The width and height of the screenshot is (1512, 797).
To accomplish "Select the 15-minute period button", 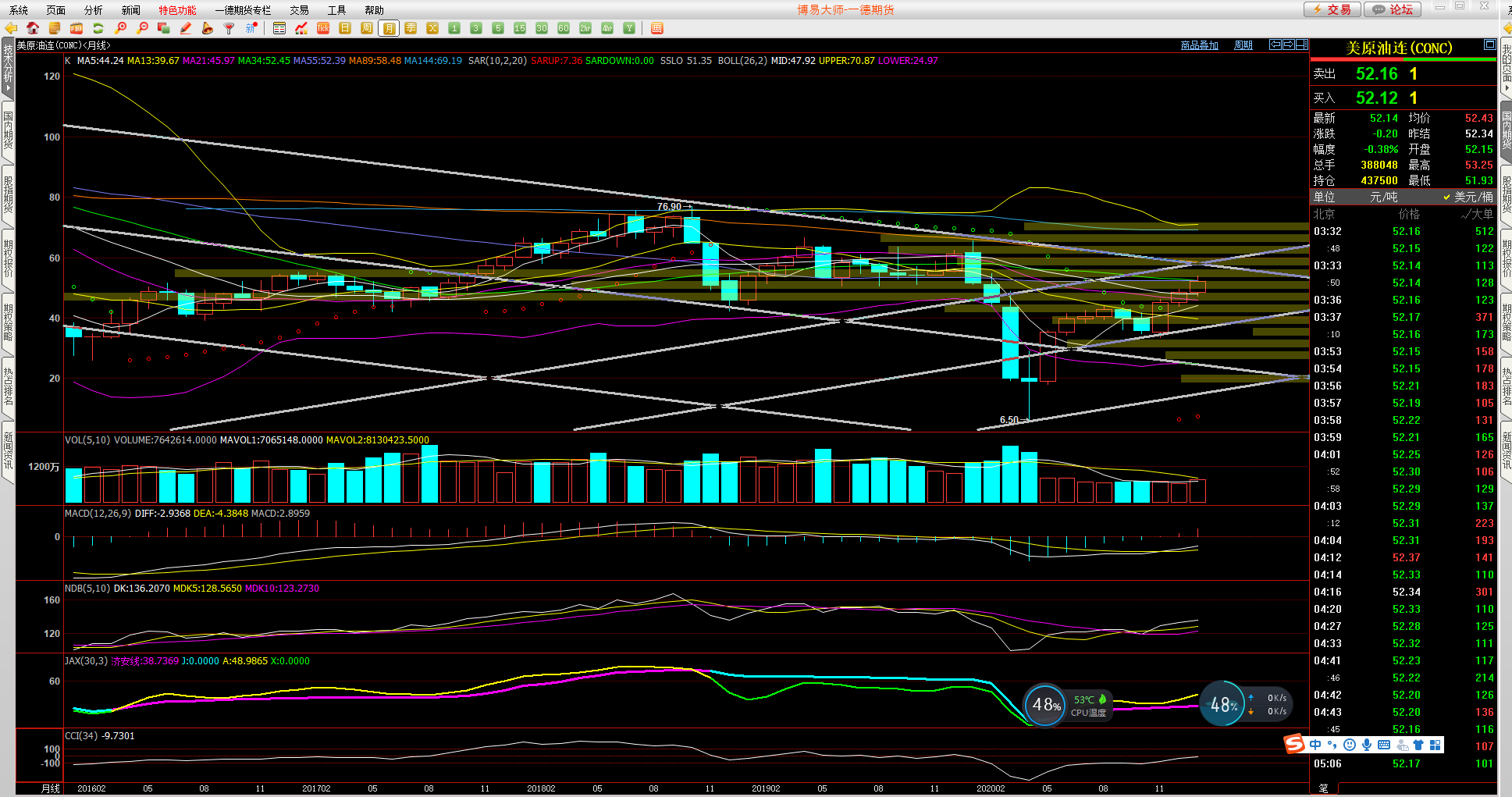I will coord(520,28).
